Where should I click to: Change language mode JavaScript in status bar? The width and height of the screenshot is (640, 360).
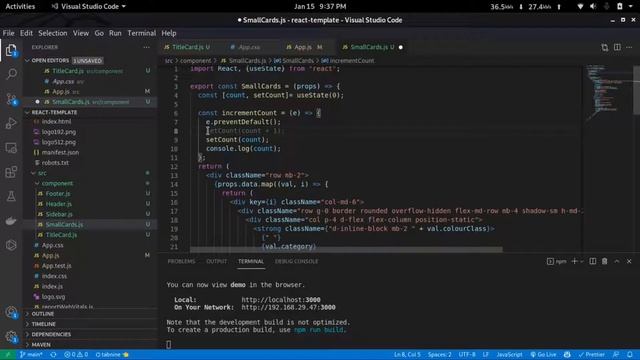[x=509, y=355]
